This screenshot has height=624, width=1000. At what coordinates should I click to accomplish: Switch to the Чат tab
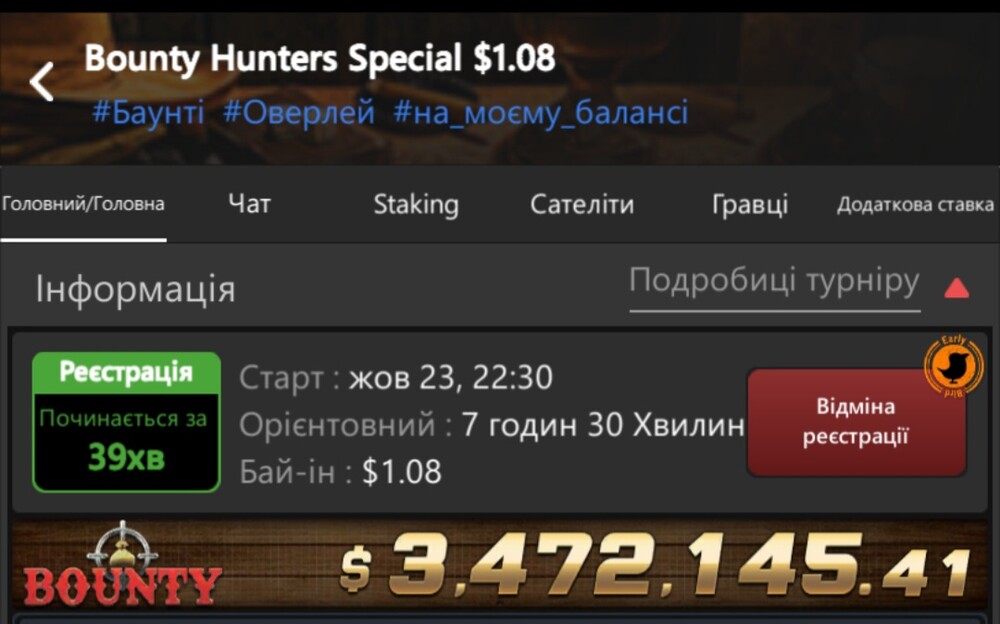[249, 204]
